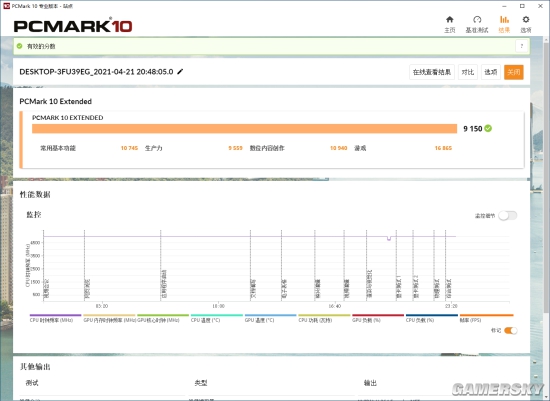The image size is (550, 401).
Task: Open the Benchmarks (基准测试) gauge tab
Action: pos(477,24)
